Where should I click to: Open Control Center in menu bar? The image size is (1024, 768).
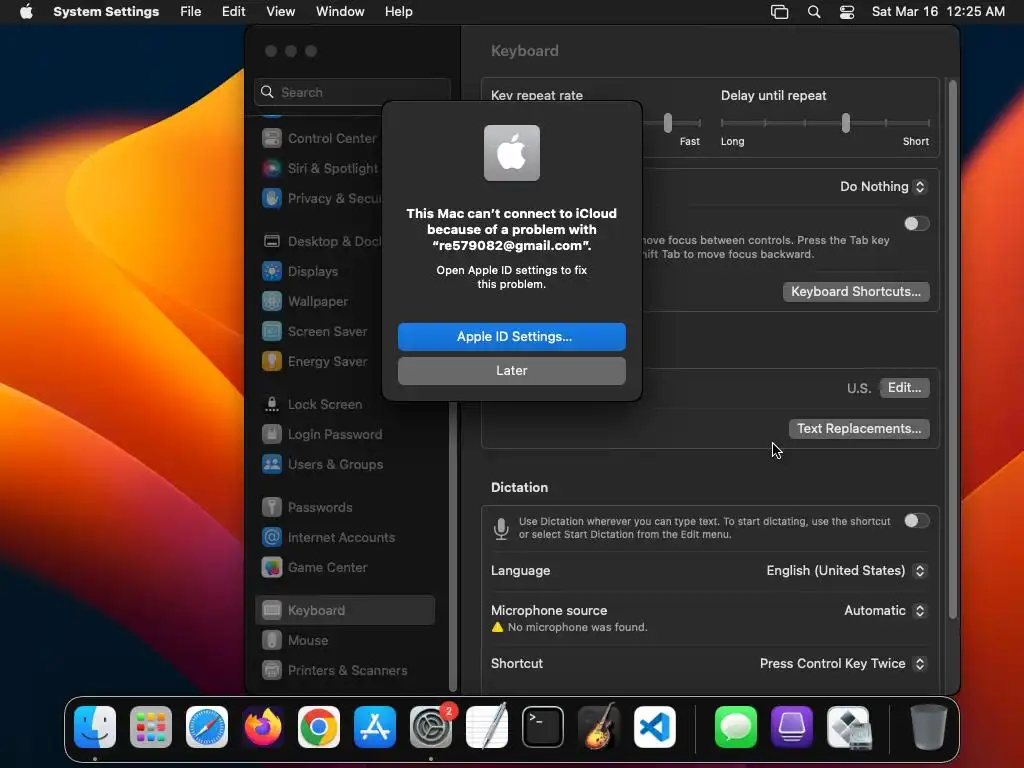point(847,12)
